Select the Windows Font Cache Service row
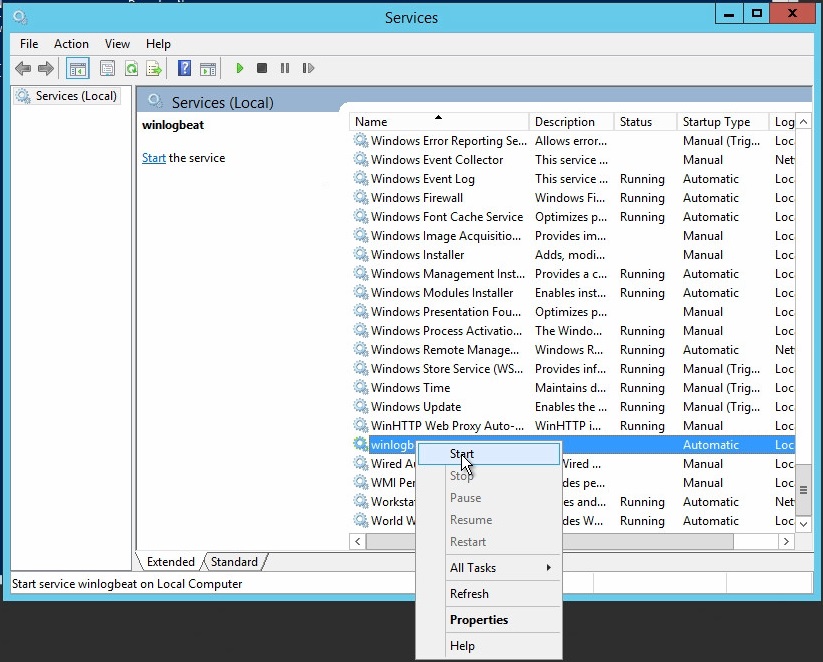The width and height of the screenshot is (823, 662). [x=572, y=217]
